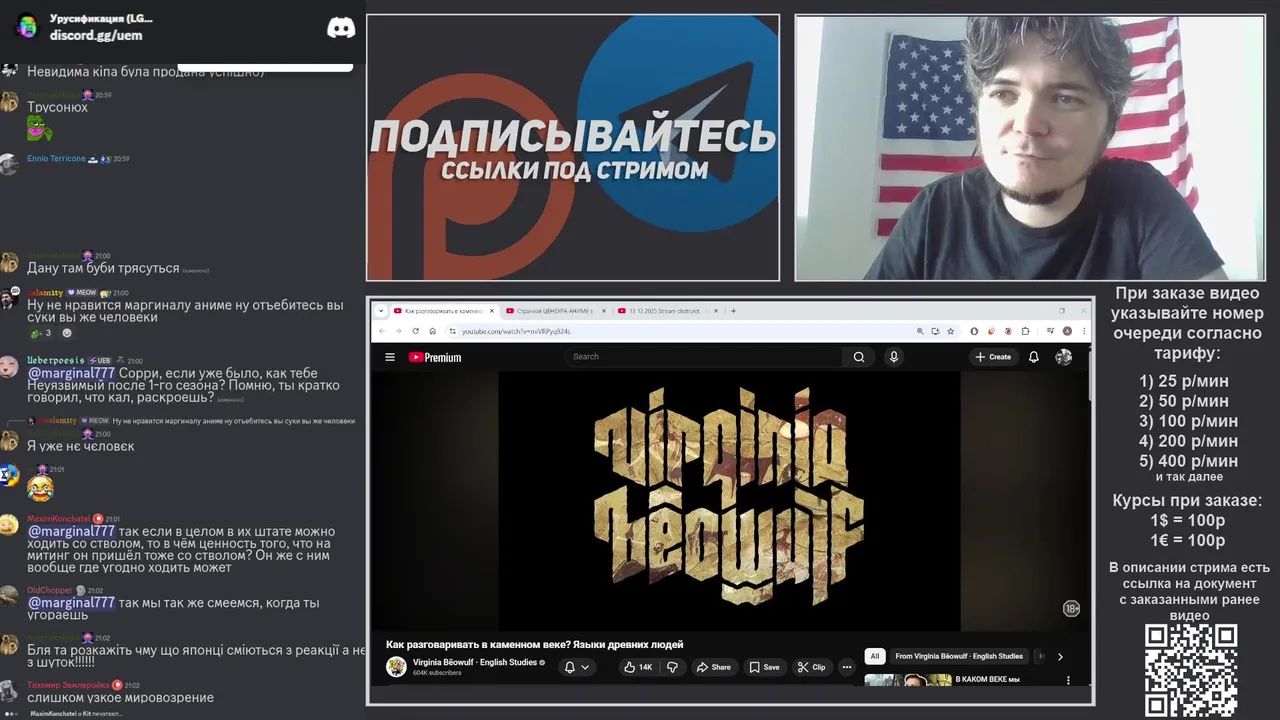Like the video showing 14K likes
Screen dimensions: 1280x720
(637, 667)
